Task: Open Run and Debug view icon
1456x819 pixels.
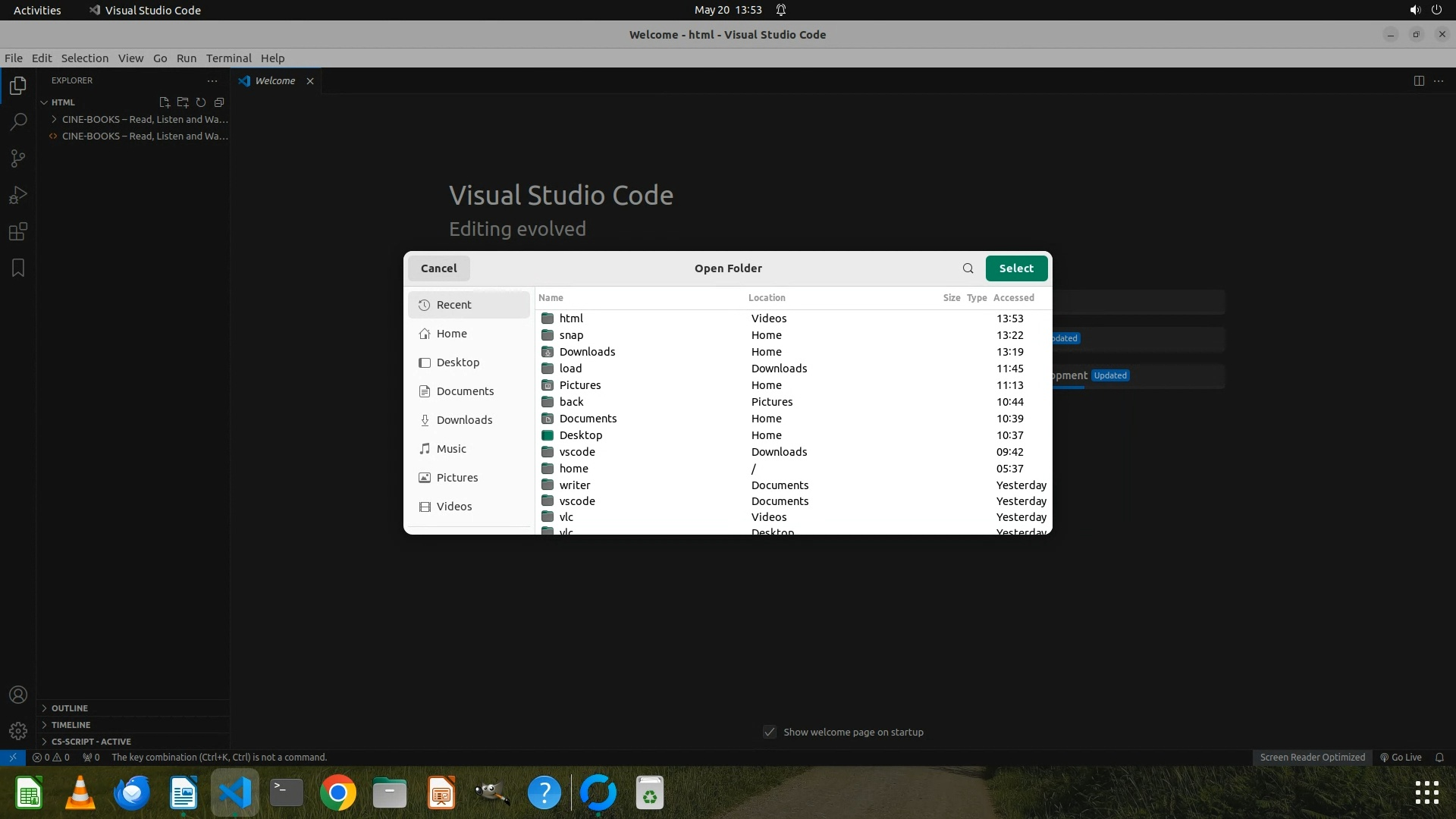Action: tap(18, 195)
